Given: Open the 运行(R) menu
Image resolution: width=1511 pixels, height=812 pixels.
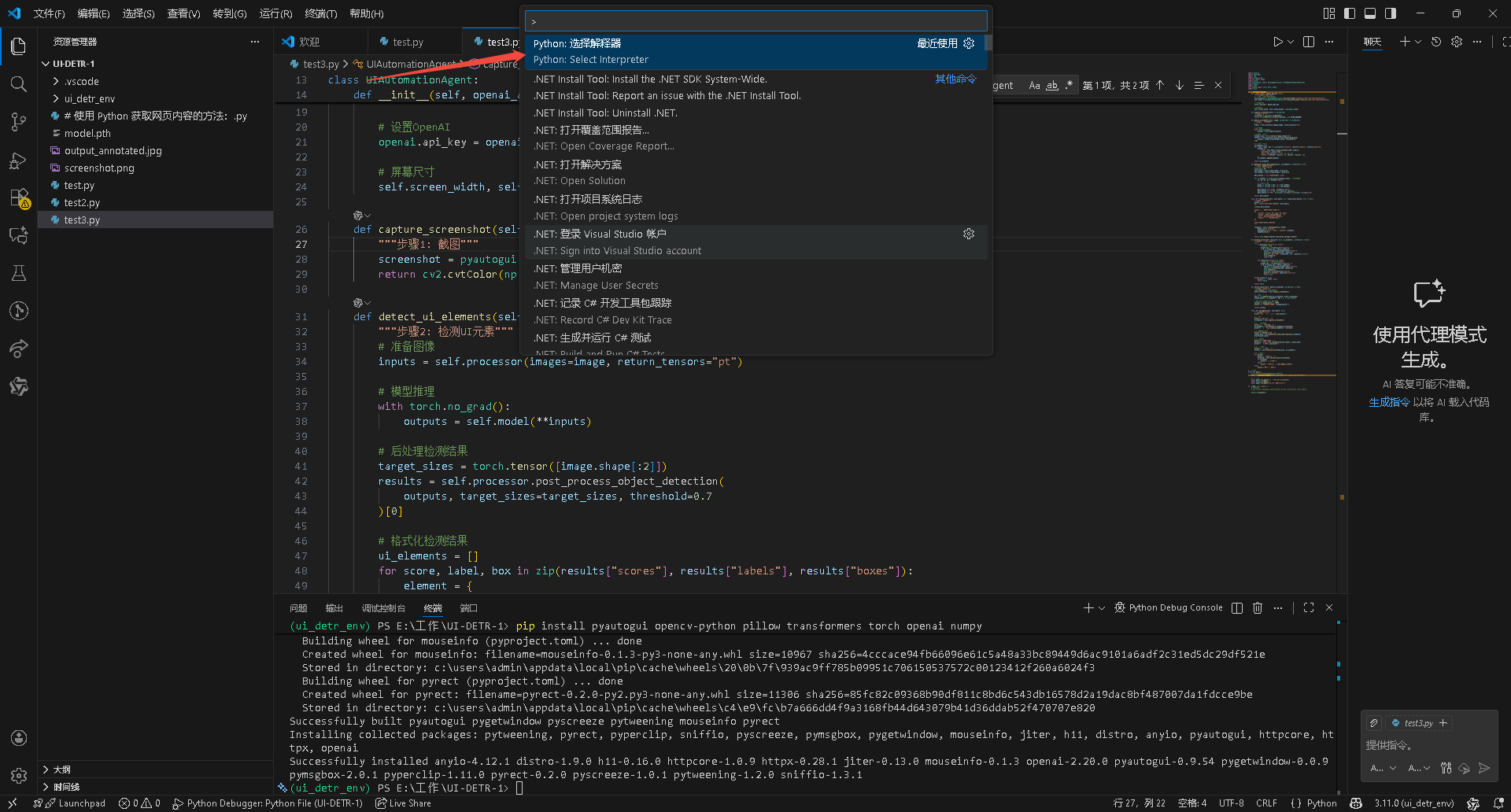Looking at the screenshot, I should pos(275,13).
